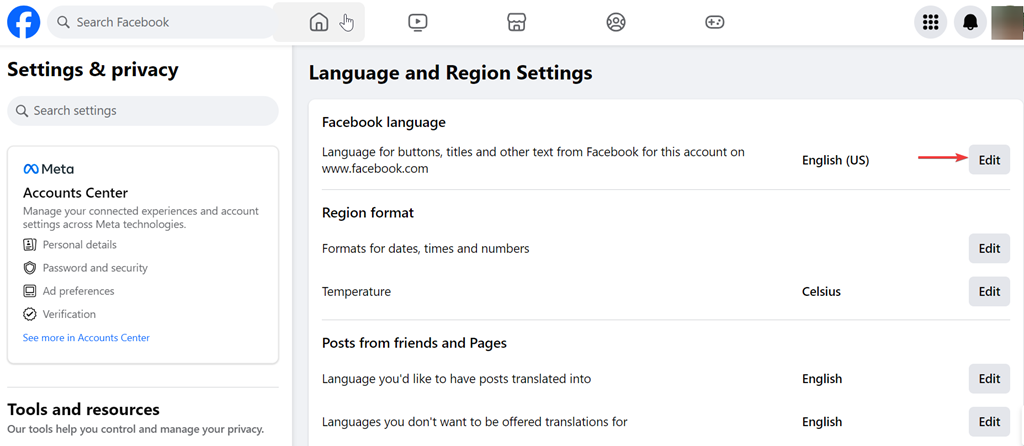The image size is (1024, 446).
Task: Click the Language and Region Settings title
Action: click(x=451, y=72)
